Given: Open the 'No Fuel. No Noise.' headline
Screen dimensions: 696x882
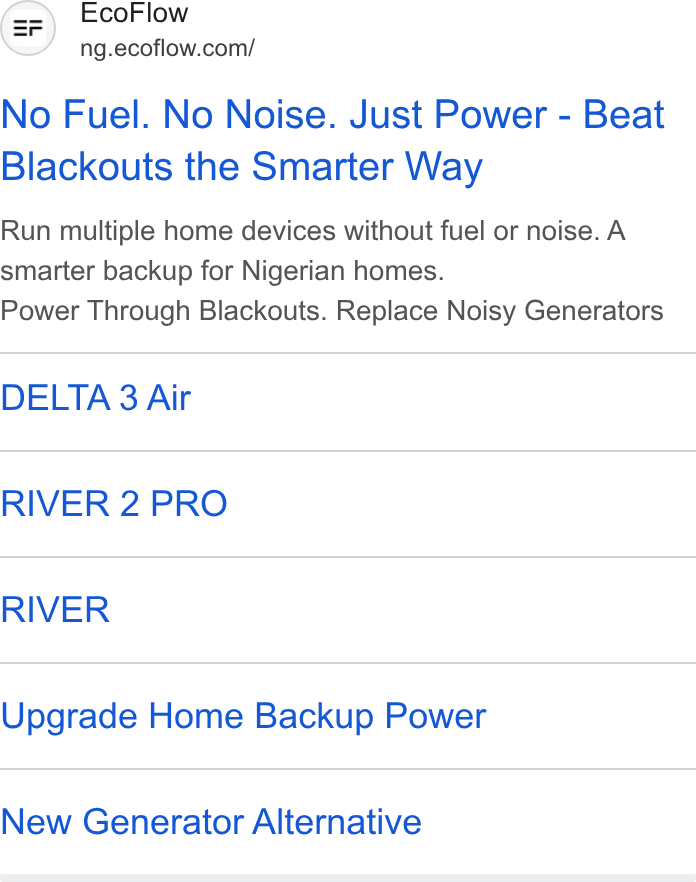Looking at the screenshot, I should coord(333,140).
